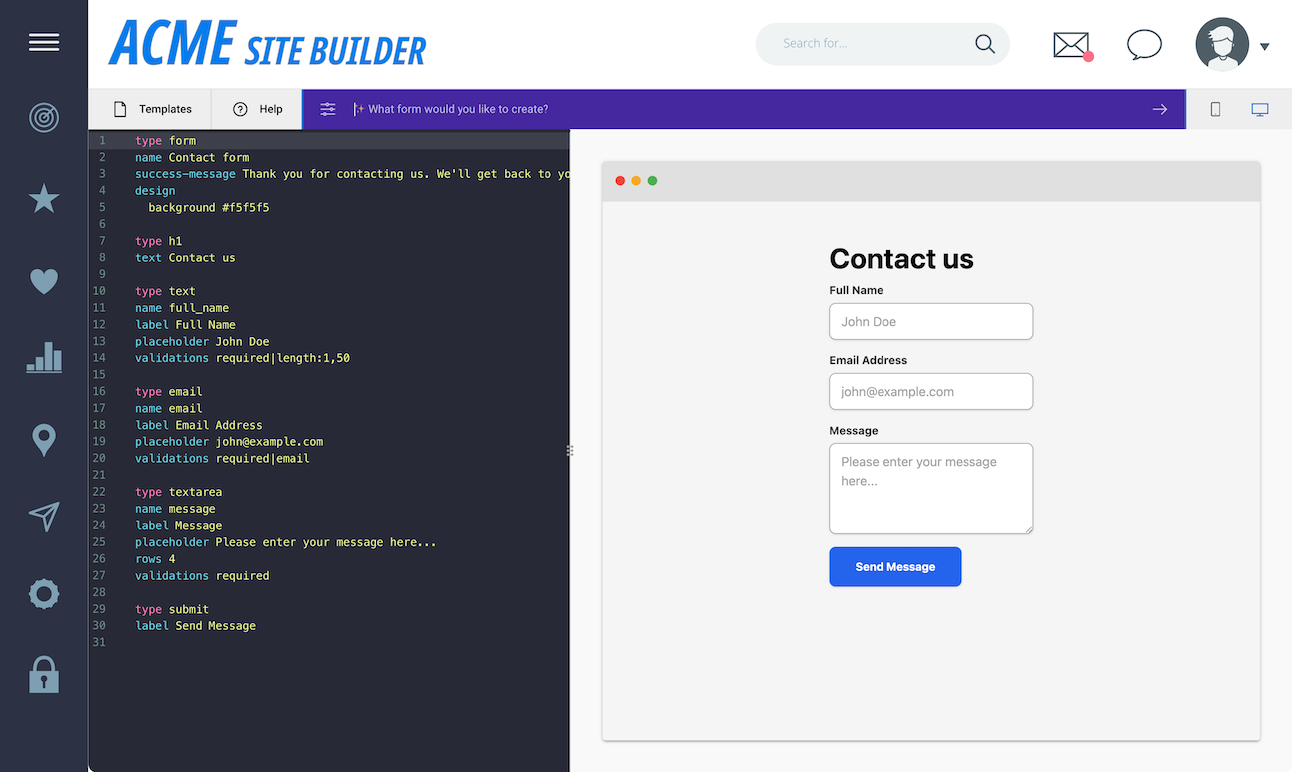Screen dimensions: 1292x772
Task: Click the red dot in preview window
Action: tap(620, 181)
